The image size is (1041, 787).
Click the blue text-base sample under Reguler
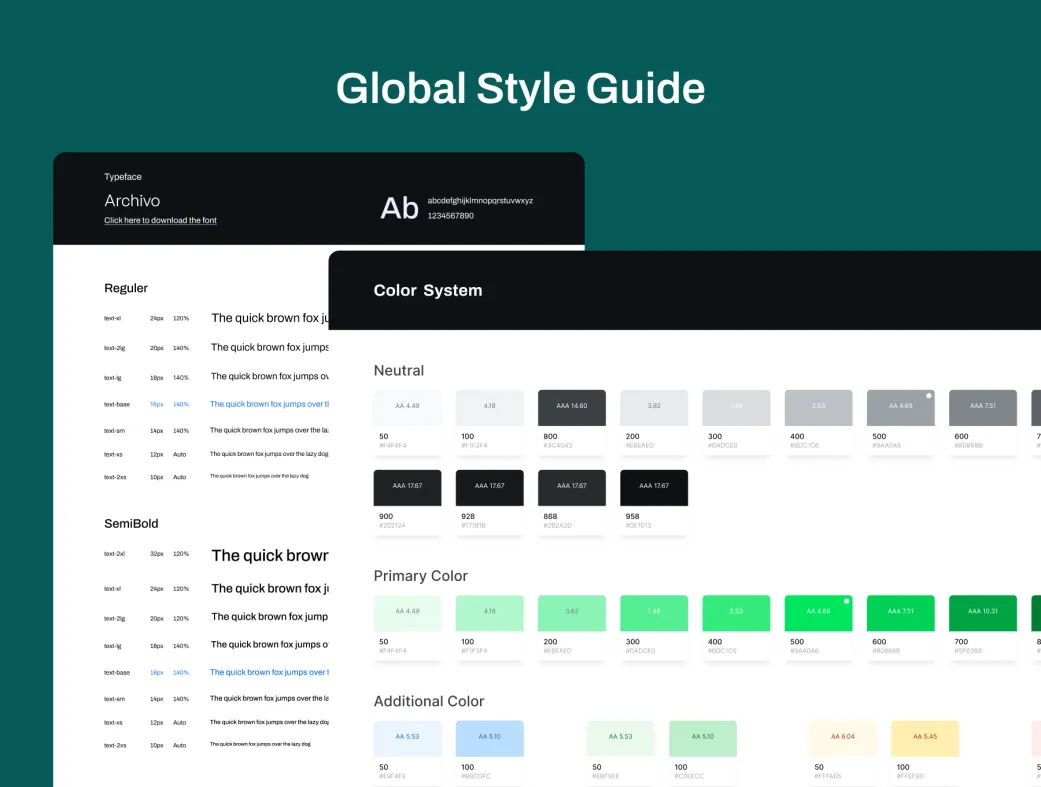pos(268,404)
